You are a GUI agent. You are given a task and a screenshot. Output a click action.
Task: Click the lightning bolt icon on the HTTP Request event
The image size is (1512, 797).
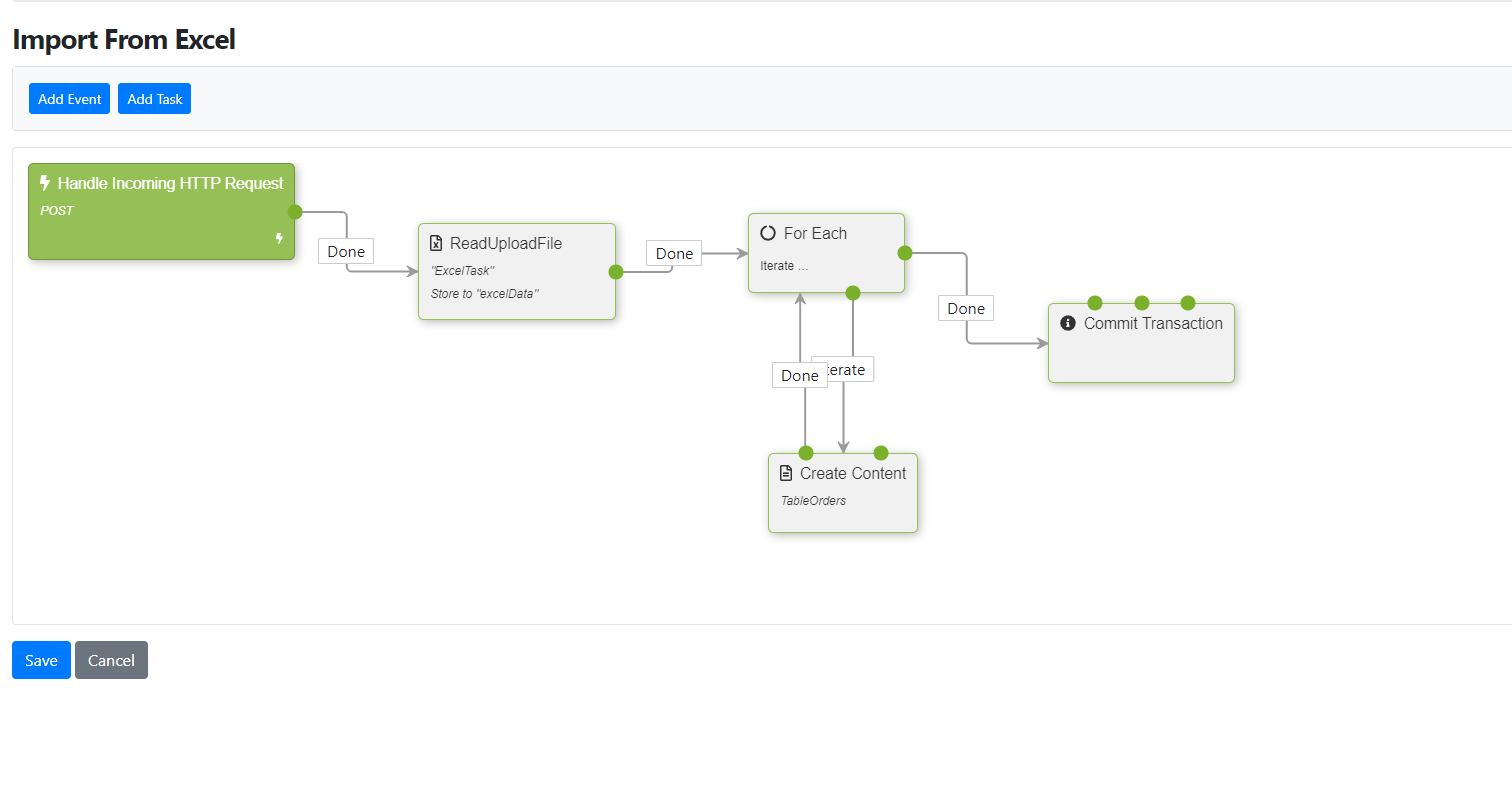point(44,183)
